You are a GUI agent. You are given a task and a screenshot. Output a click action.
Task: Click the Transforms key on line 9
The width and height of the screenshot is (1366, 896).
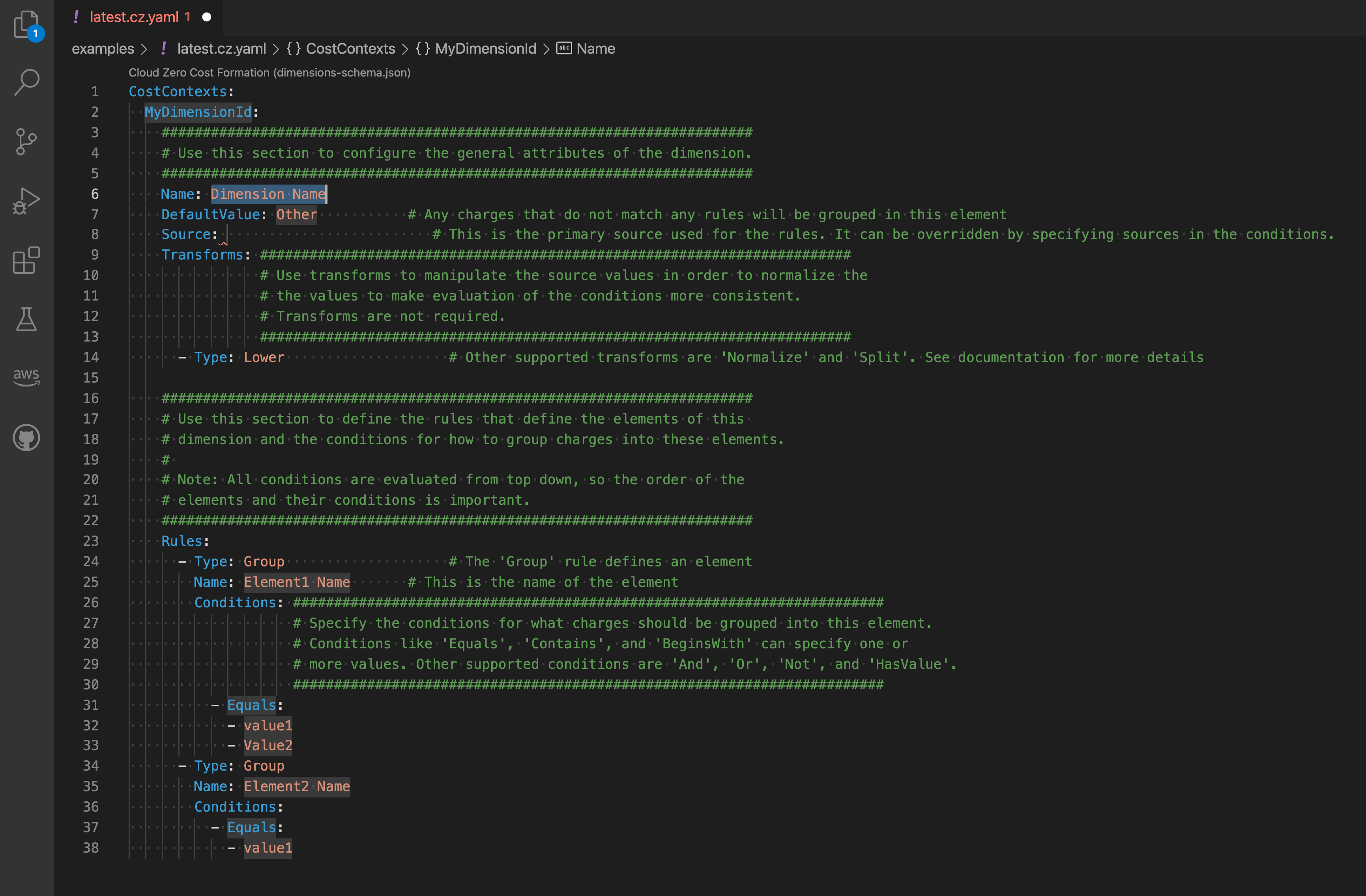point(202,255)
